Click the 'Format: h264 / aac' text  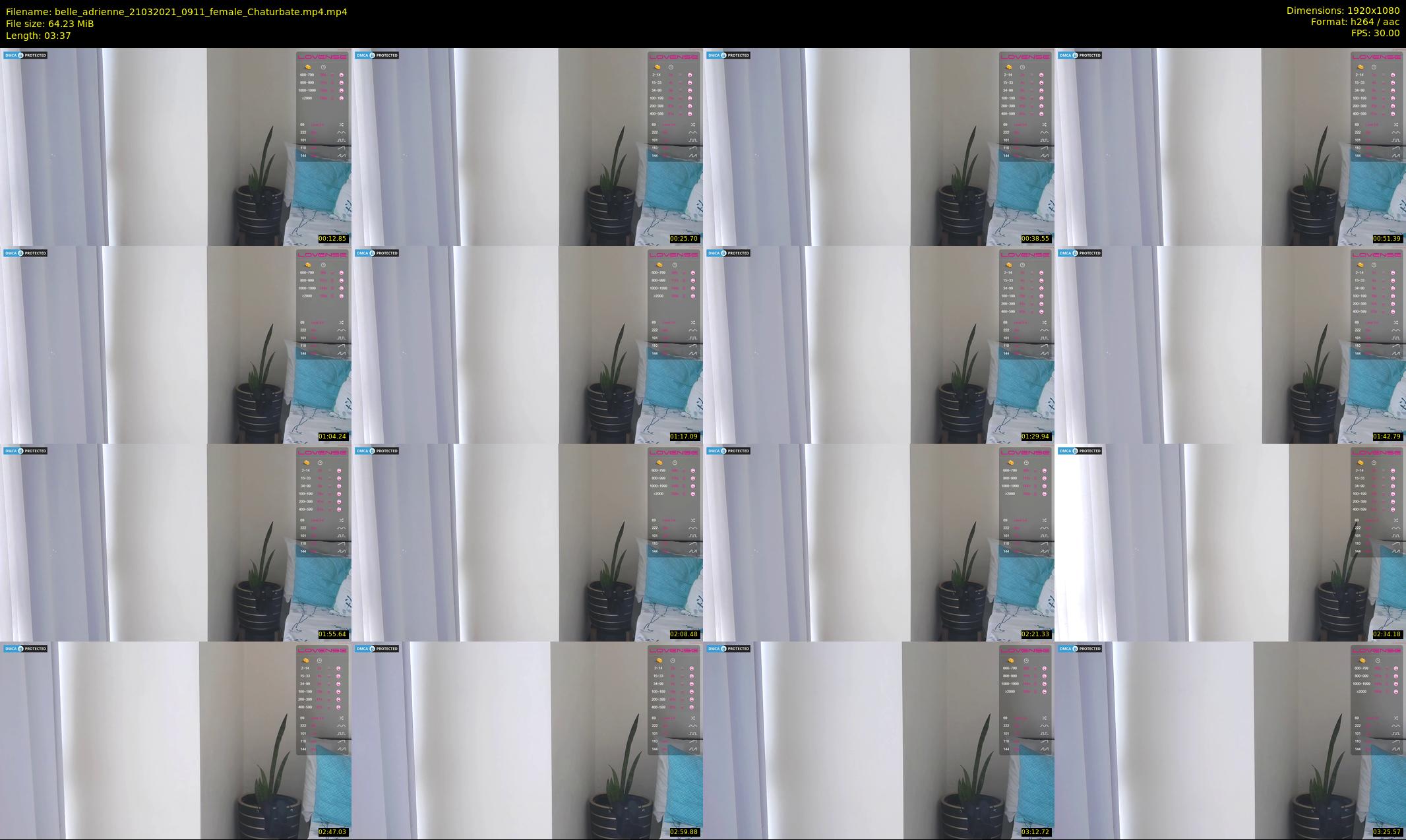point(1355,22)
